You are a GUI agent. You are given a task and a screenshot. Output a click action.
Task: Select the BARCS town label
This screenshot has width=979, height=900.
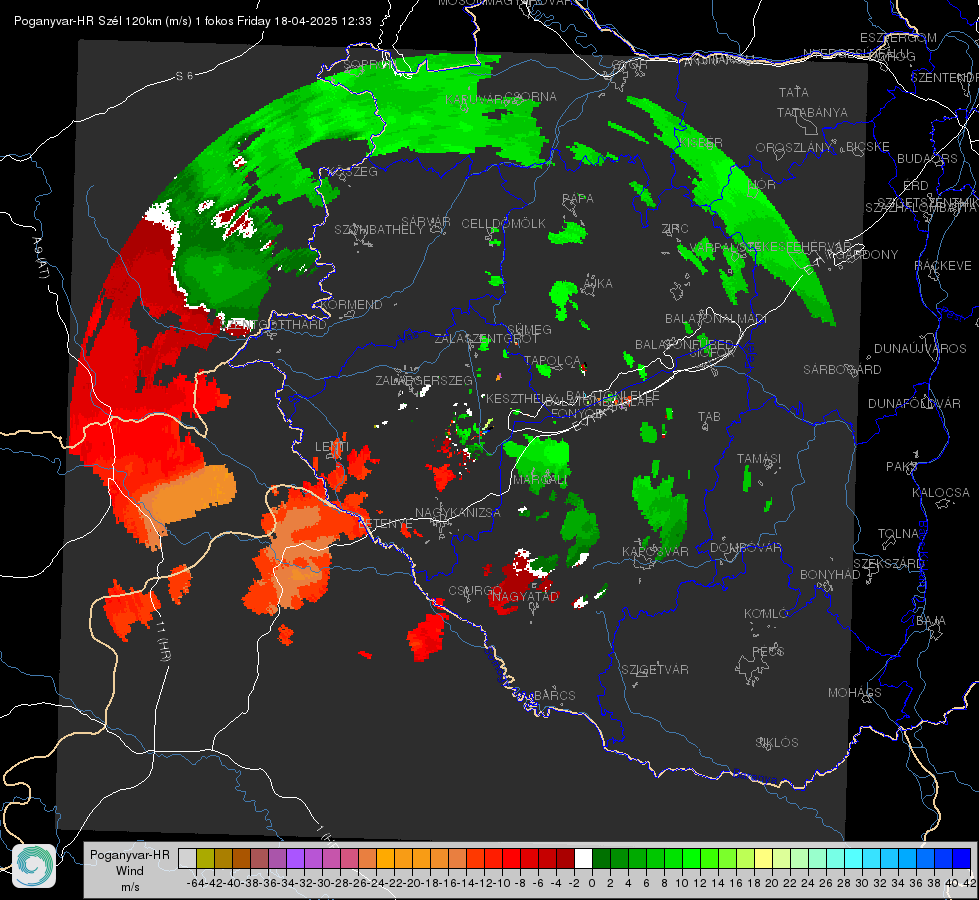[x=555, y=695]
